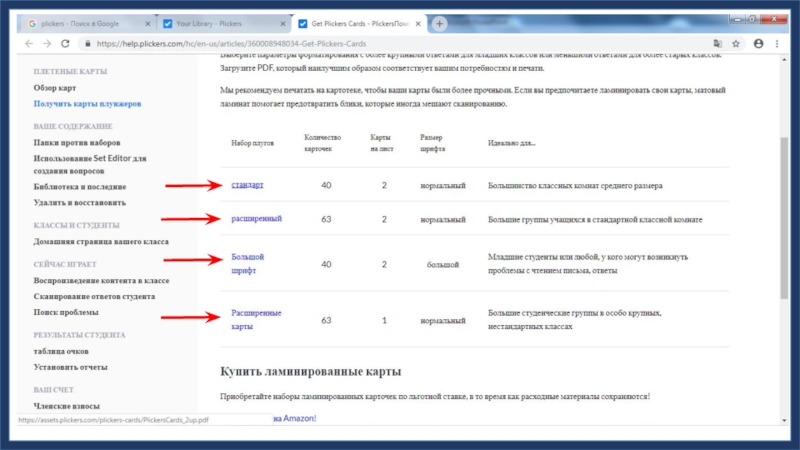Viewport: 800px width, 450px height.
Task: Open 'Поиск проблемы' sidebar article
Action: (66, 312)
